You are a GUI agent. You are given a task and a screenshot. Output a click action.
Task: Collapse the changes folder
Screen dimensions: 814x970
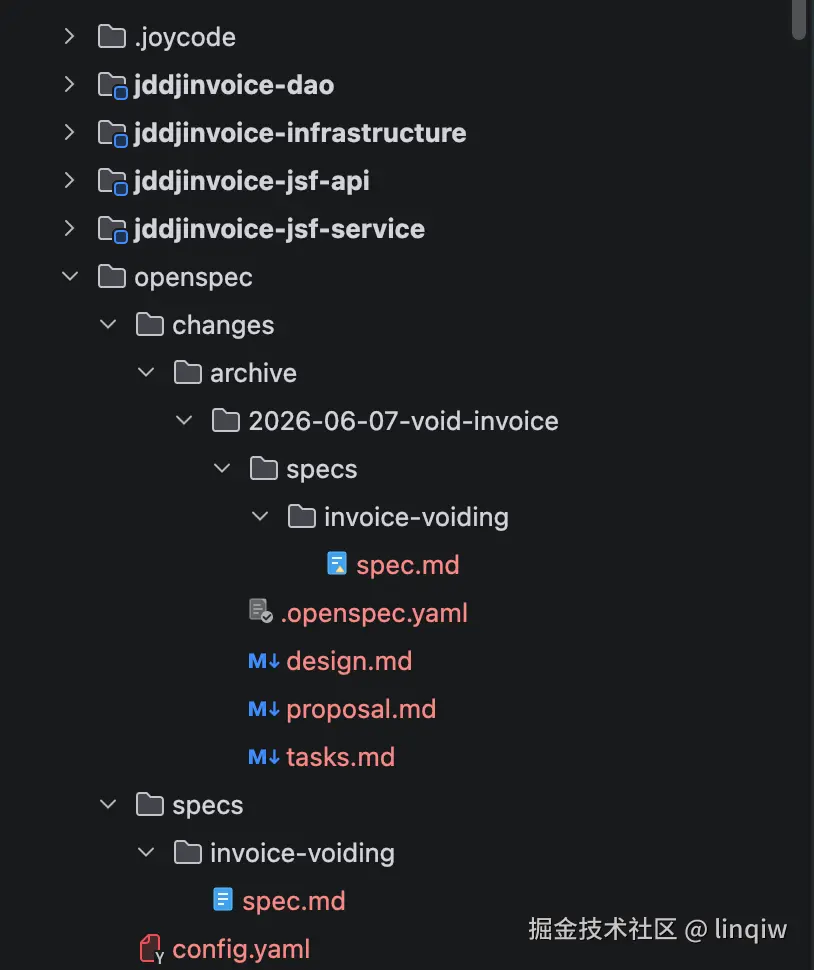(108, 324)
